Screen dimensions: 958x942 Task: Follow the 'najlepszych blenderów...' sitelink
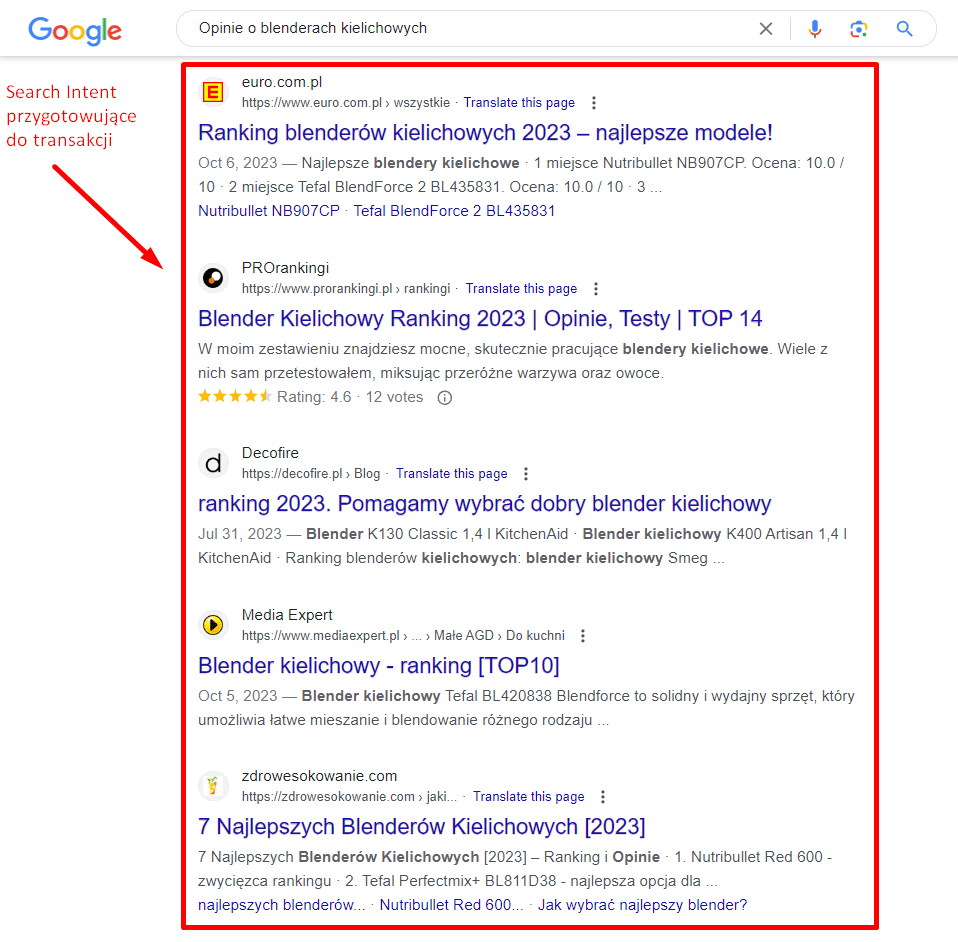(282, 905)
